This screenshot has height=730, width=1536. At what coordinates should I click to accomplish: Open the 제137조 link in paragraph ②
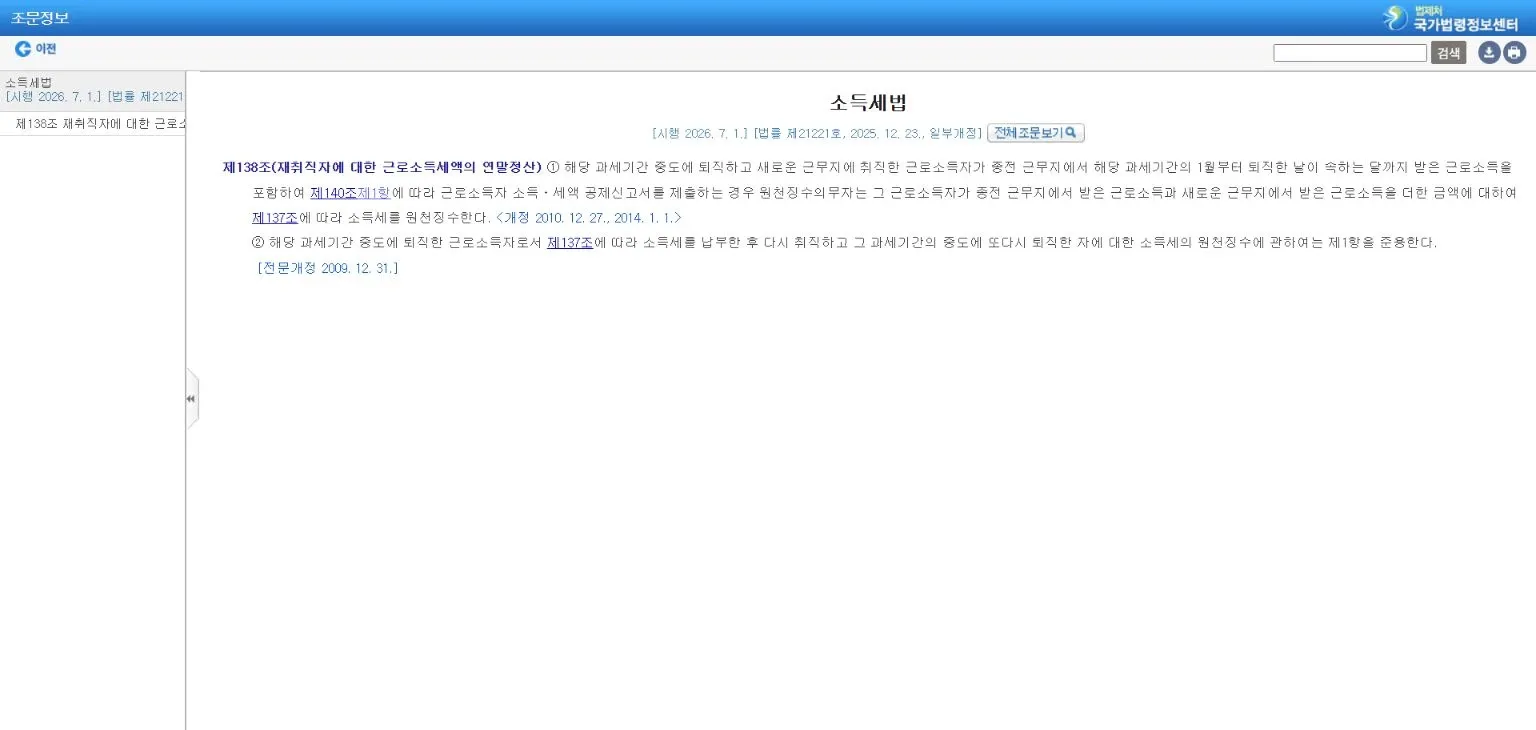tap(570, 242)
